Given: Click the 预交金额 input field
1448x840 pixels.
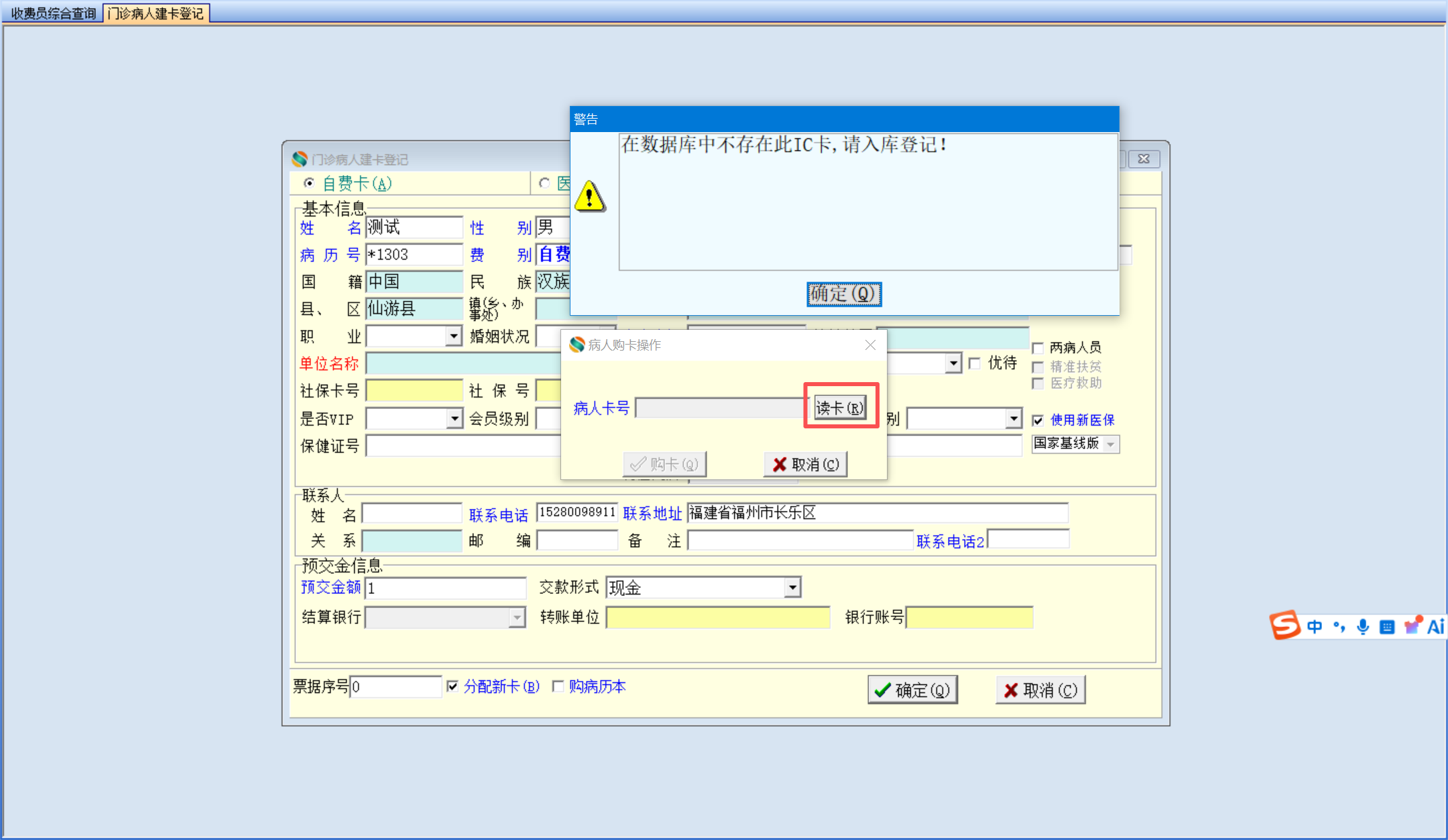Looking at the screenshot, I should pos(446,588).
